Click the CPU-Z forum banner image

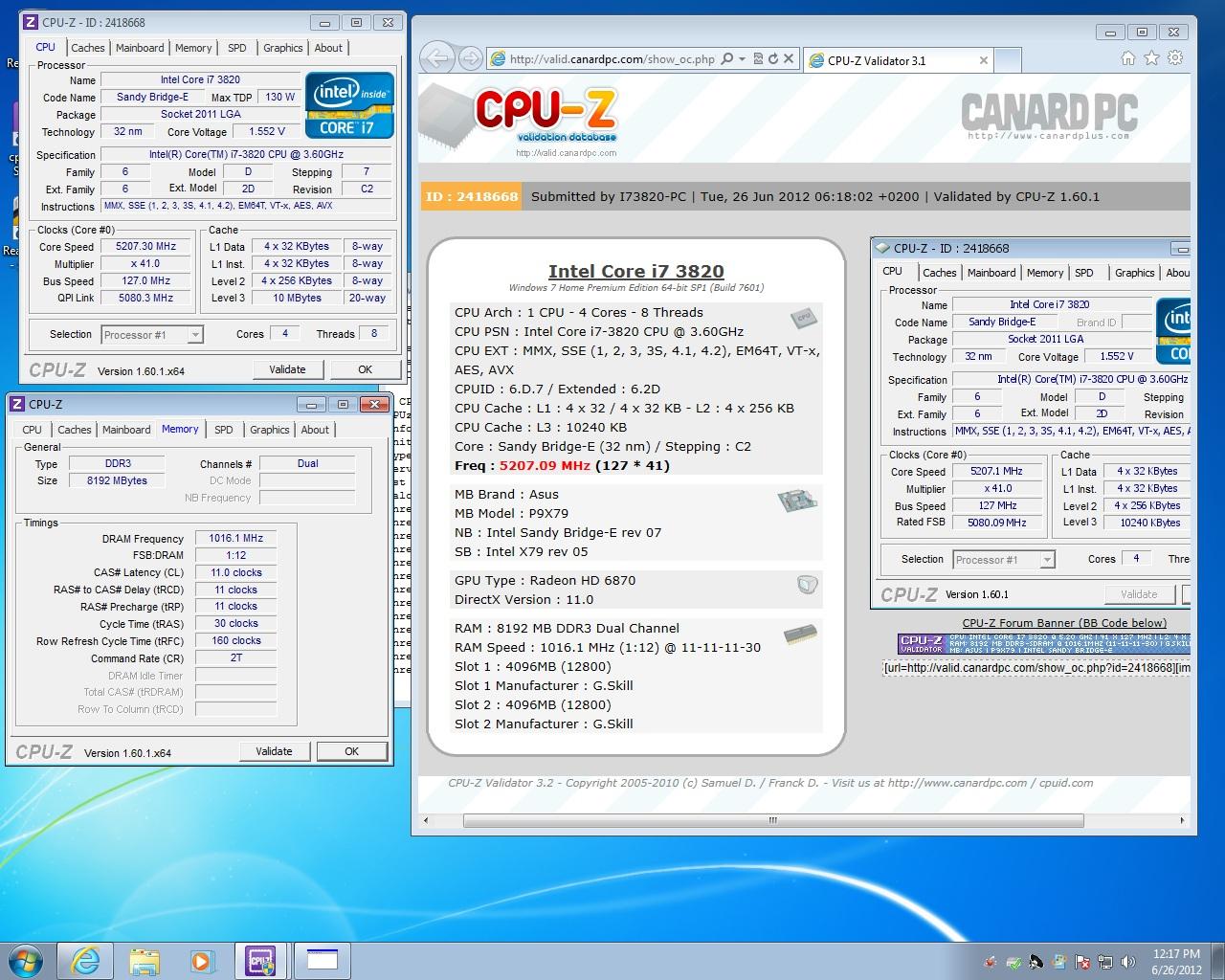[1043, 643]
